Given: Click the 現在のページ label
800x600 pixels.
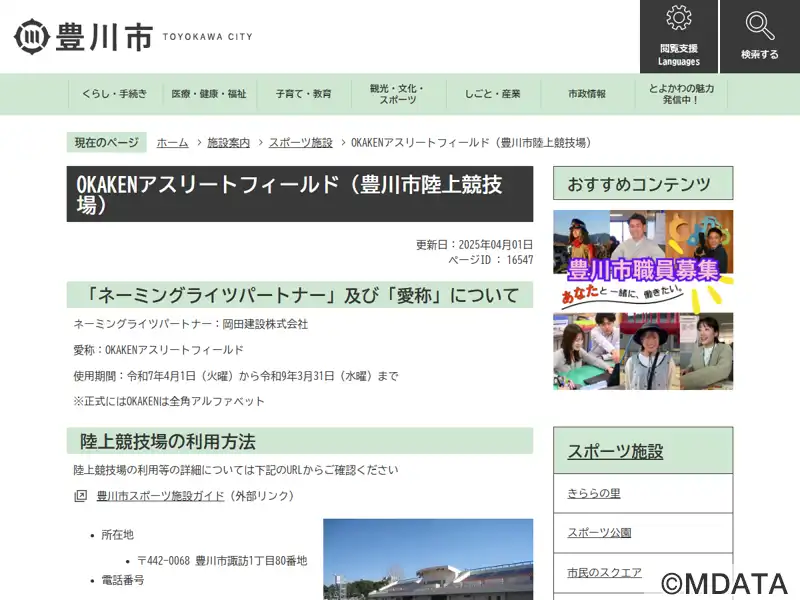Looking at the screenshot, I should pos(107,142).
